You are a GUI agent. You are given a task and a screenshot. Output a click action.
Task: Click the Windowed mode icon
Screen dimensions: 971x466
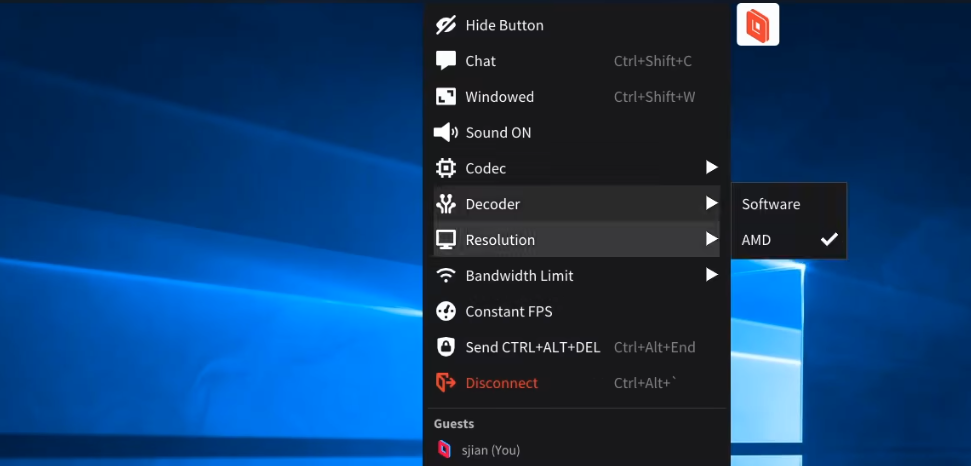click(x=446, y=97)
